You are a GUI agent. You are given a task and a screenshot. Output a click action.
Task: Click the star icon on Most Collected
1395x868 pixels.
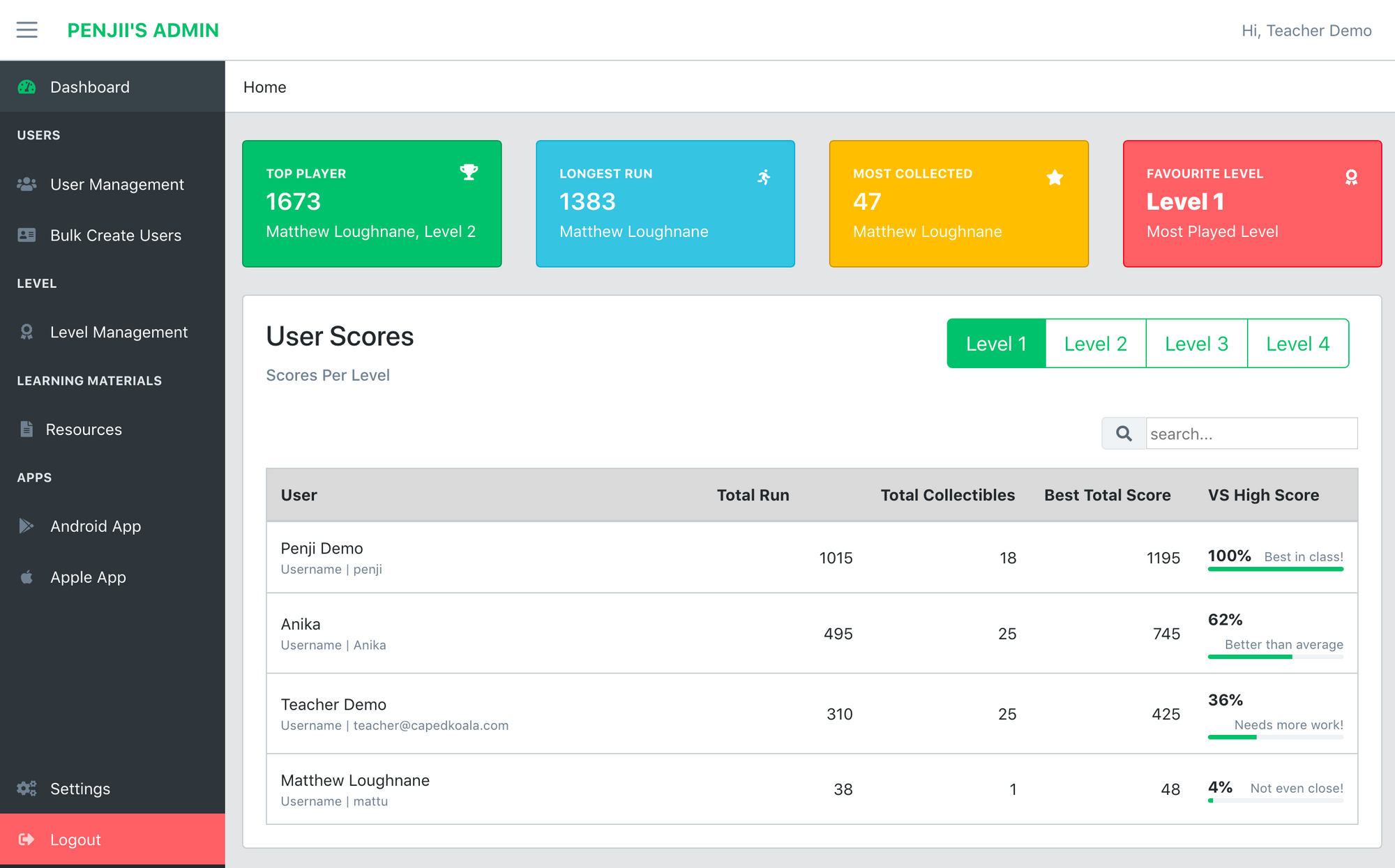point(1055,177)
